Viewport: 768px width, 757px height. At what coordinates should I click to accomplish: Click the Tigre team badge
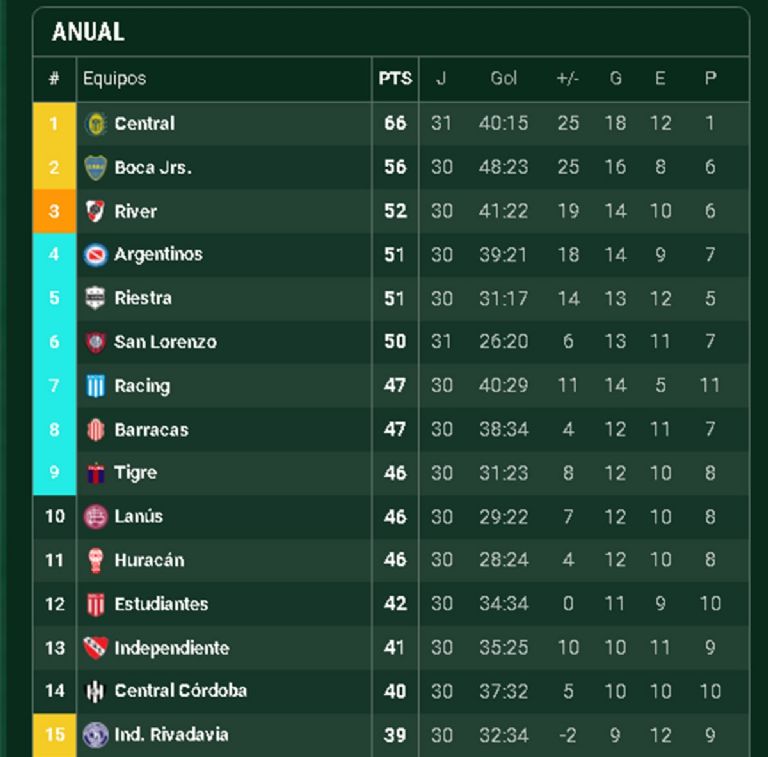click(96, 473)
